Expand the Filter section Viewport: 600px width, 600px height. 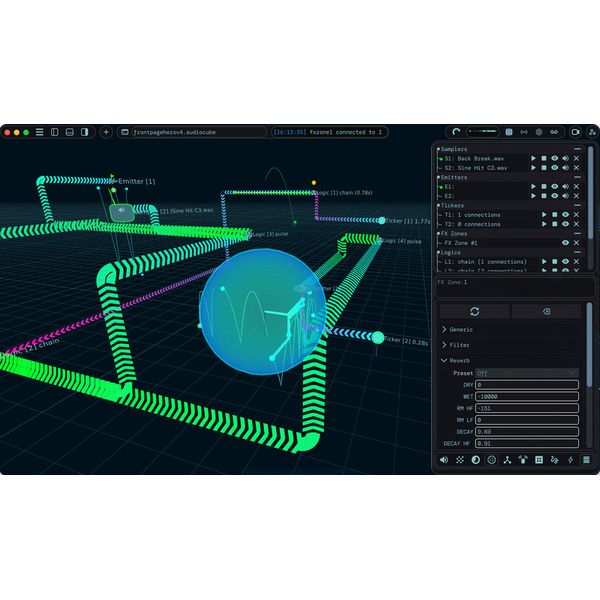pos(459,345)
